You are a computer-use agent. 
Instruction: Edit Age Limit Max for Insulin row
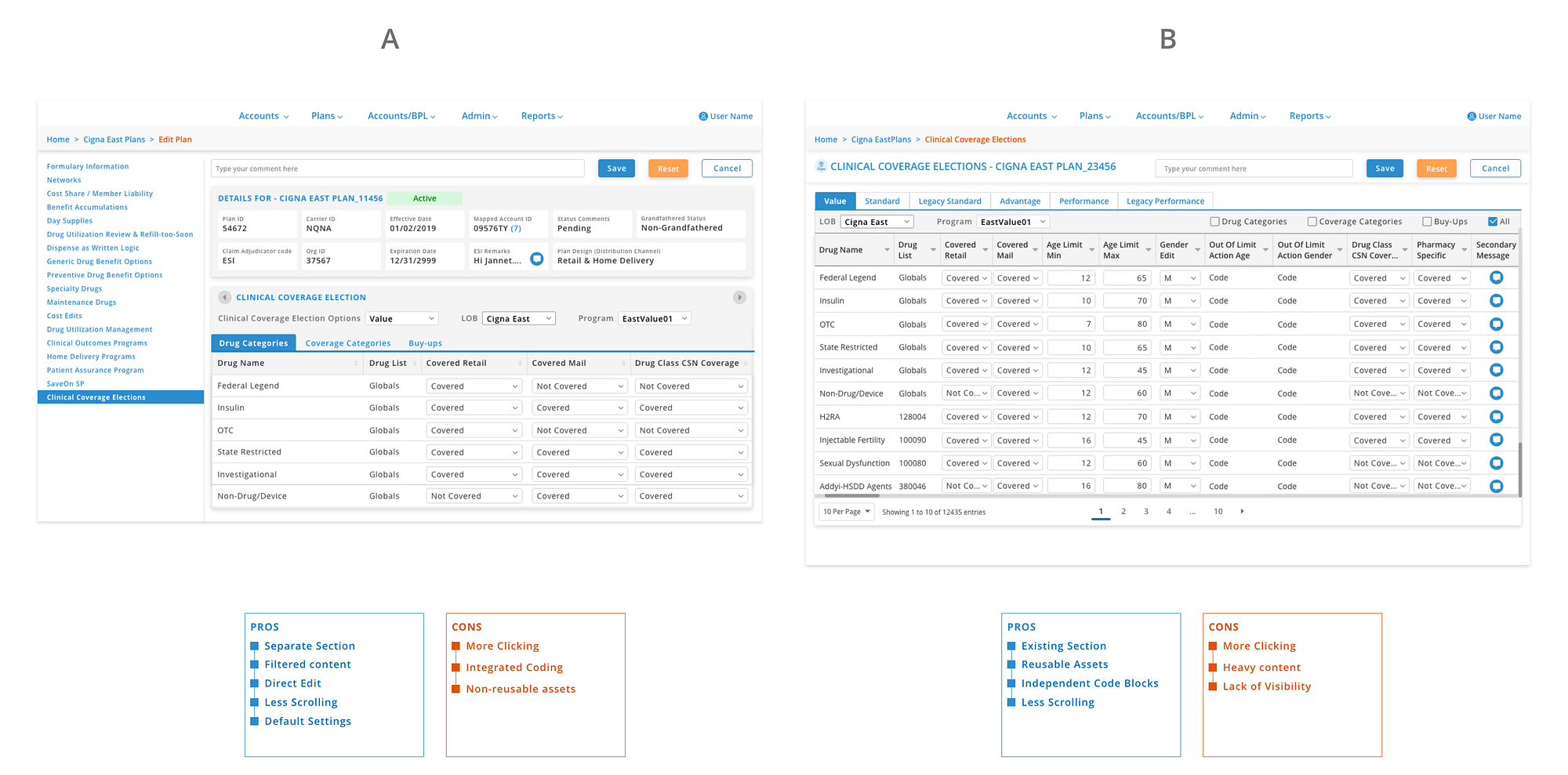(1127, 301)
